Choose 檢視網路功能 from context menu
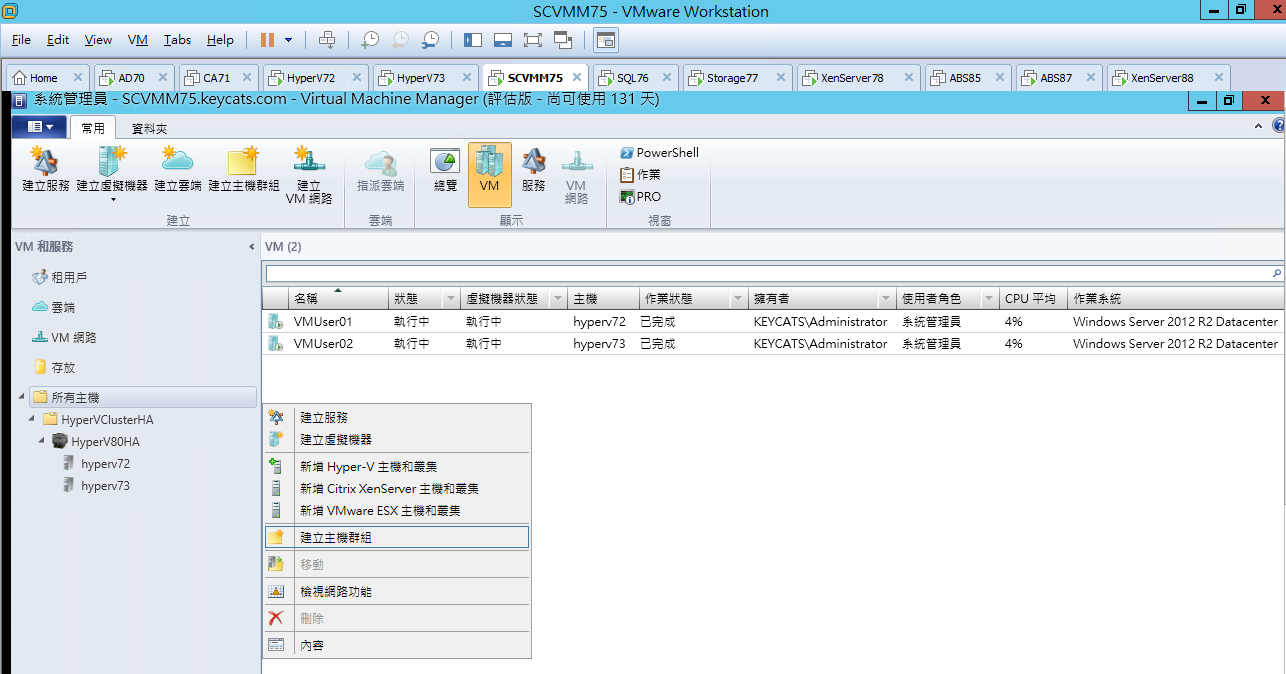This screenshot has height=674, width=1286. pyautogui.click(x=397, y=591)
